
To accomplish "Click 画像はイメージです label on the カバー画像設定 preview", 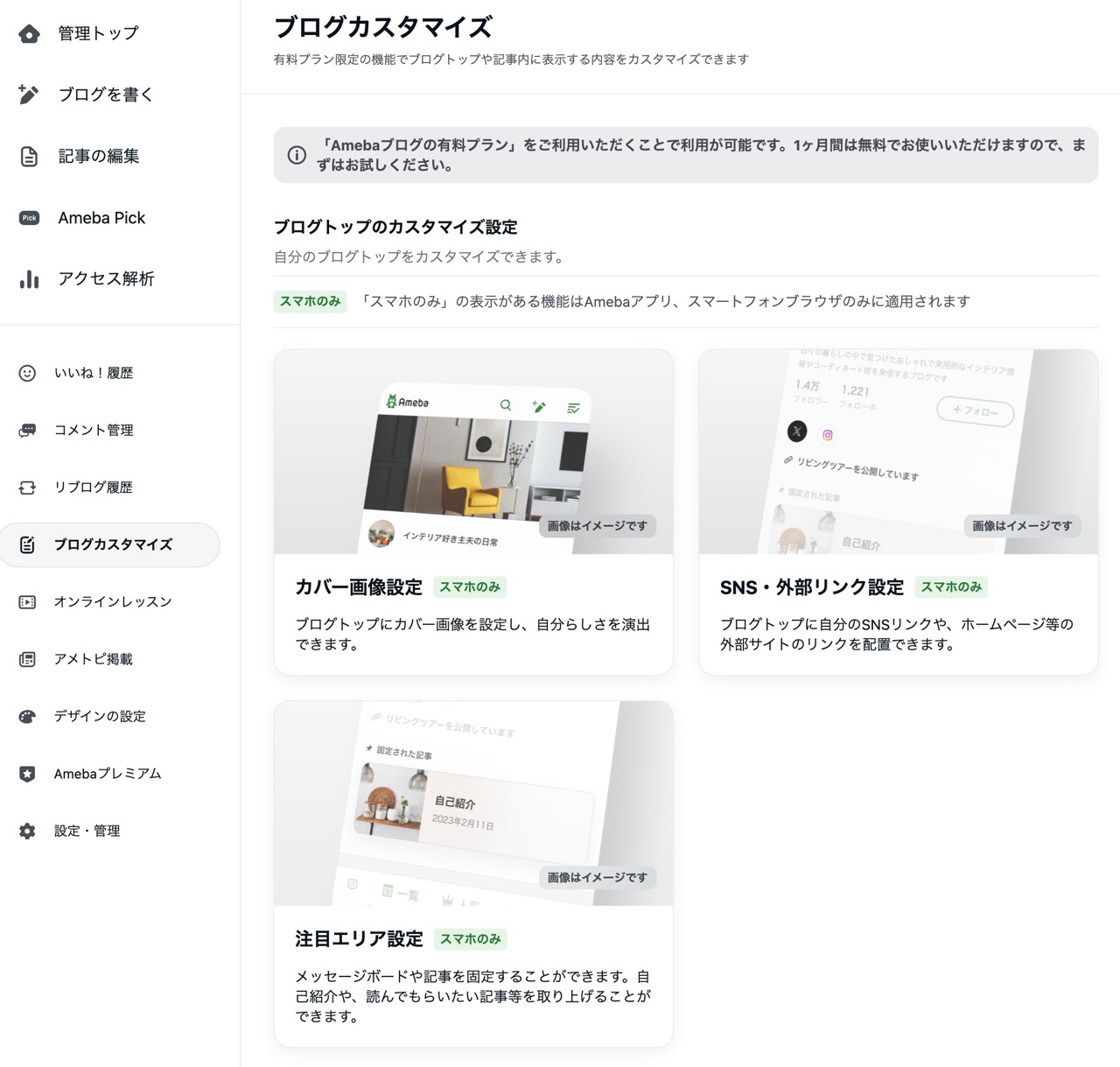I will [x=598, y=526].
